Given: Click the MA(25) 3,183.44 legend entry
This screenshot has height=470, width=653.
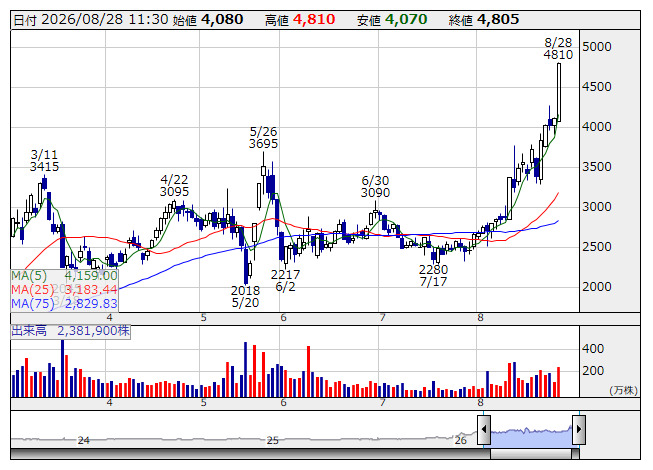Looking at the screenshot, I should tap(64, 289).
